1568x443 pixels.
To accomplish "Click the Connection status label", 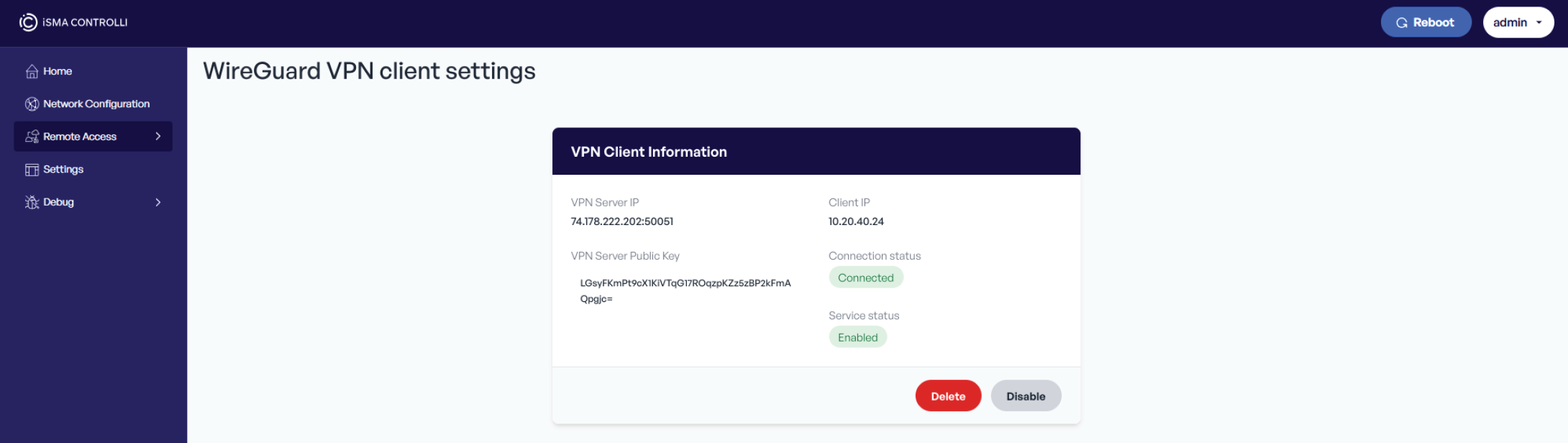I will (875, 256).
